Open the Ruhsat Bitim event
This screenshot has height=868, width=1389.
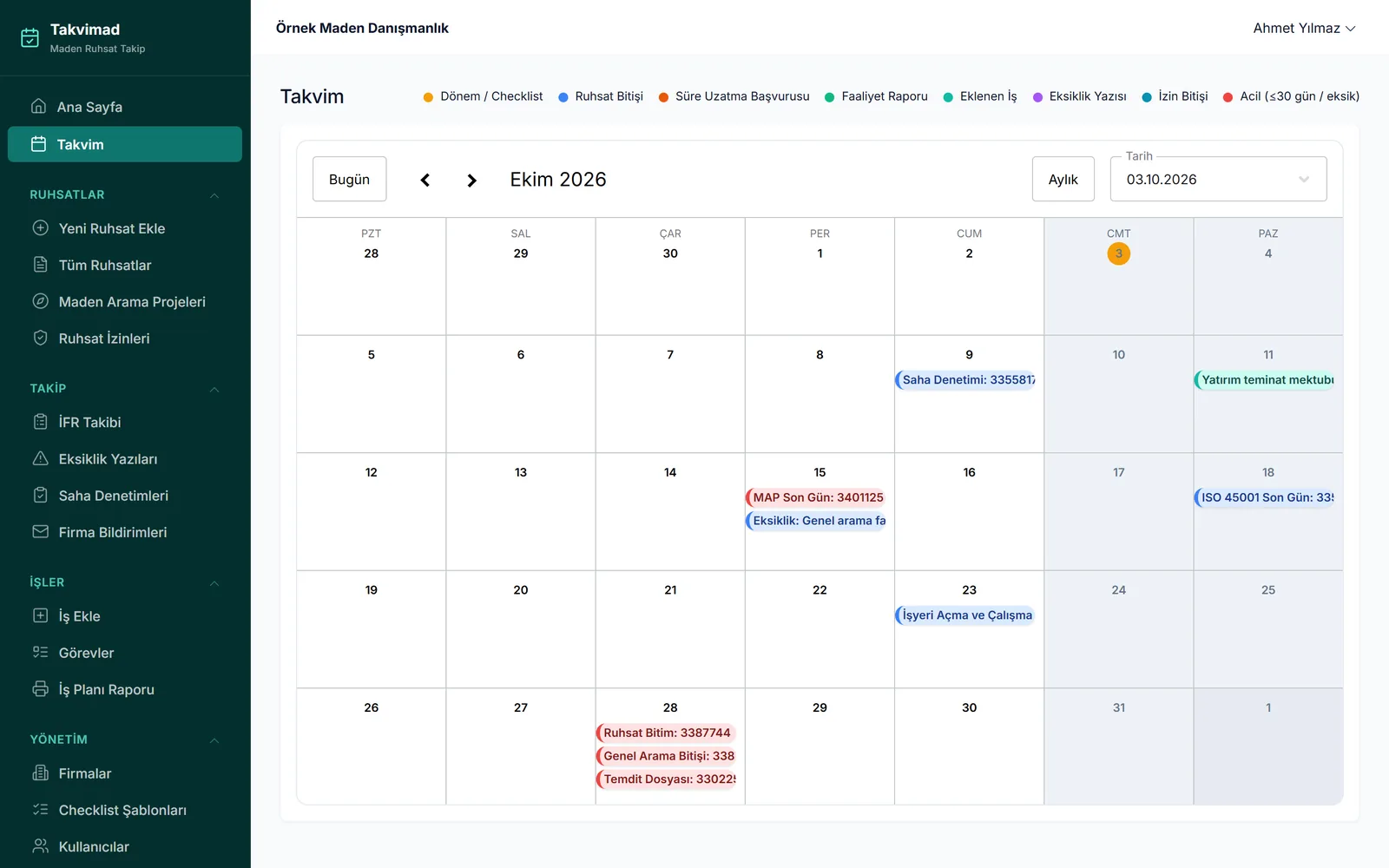point(667,733)
